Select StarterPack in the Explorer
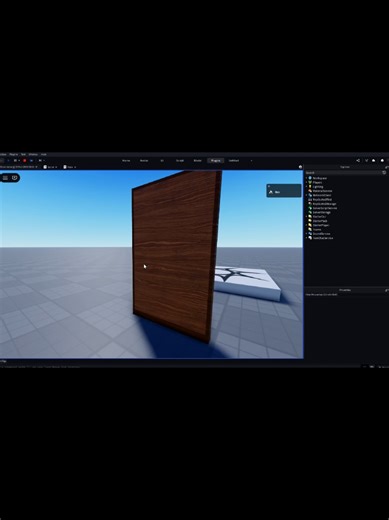 coord(320,221)
